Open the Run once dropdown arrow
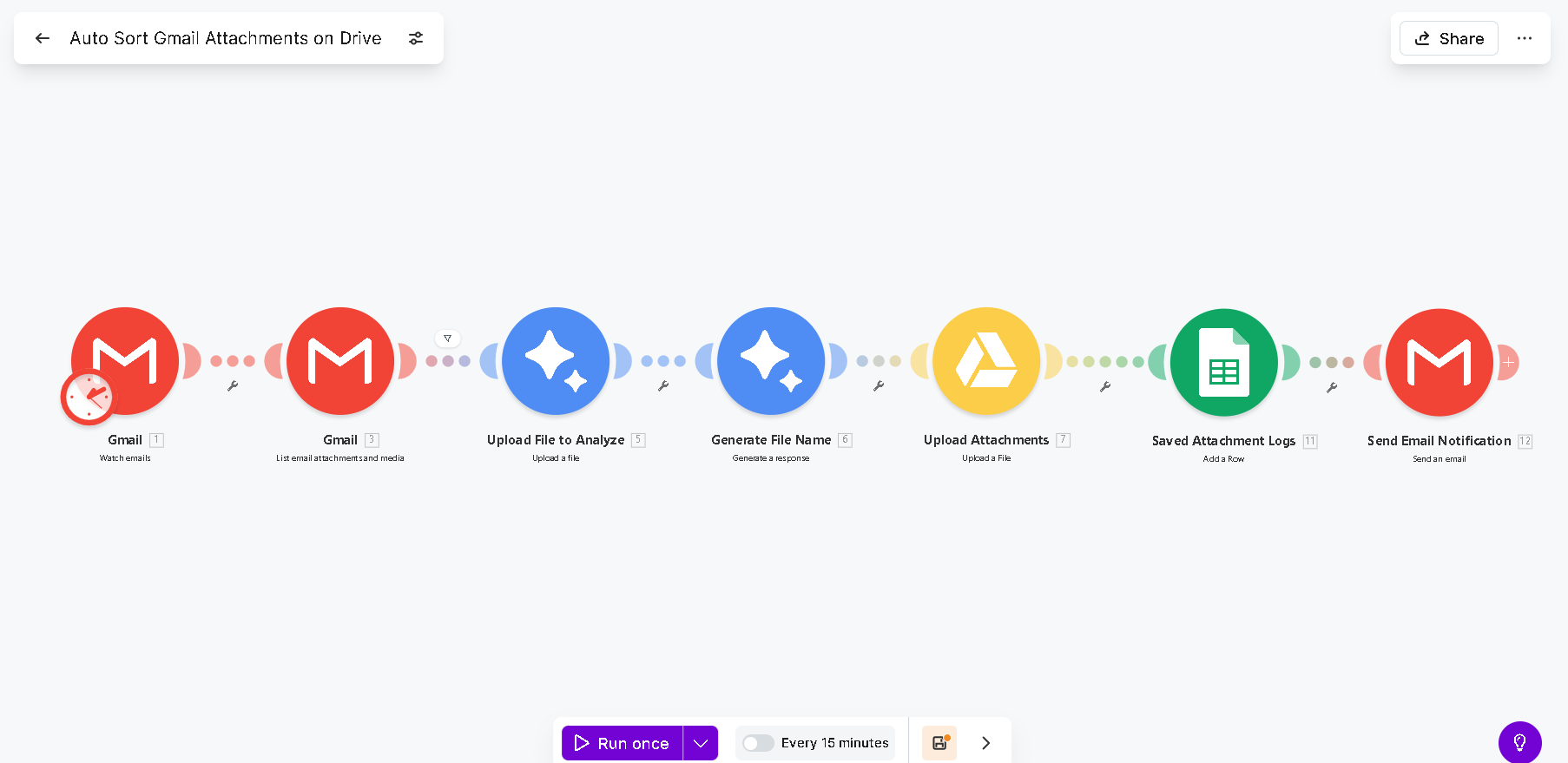This screenshot has height=763, width=1568. click(701, 743)
